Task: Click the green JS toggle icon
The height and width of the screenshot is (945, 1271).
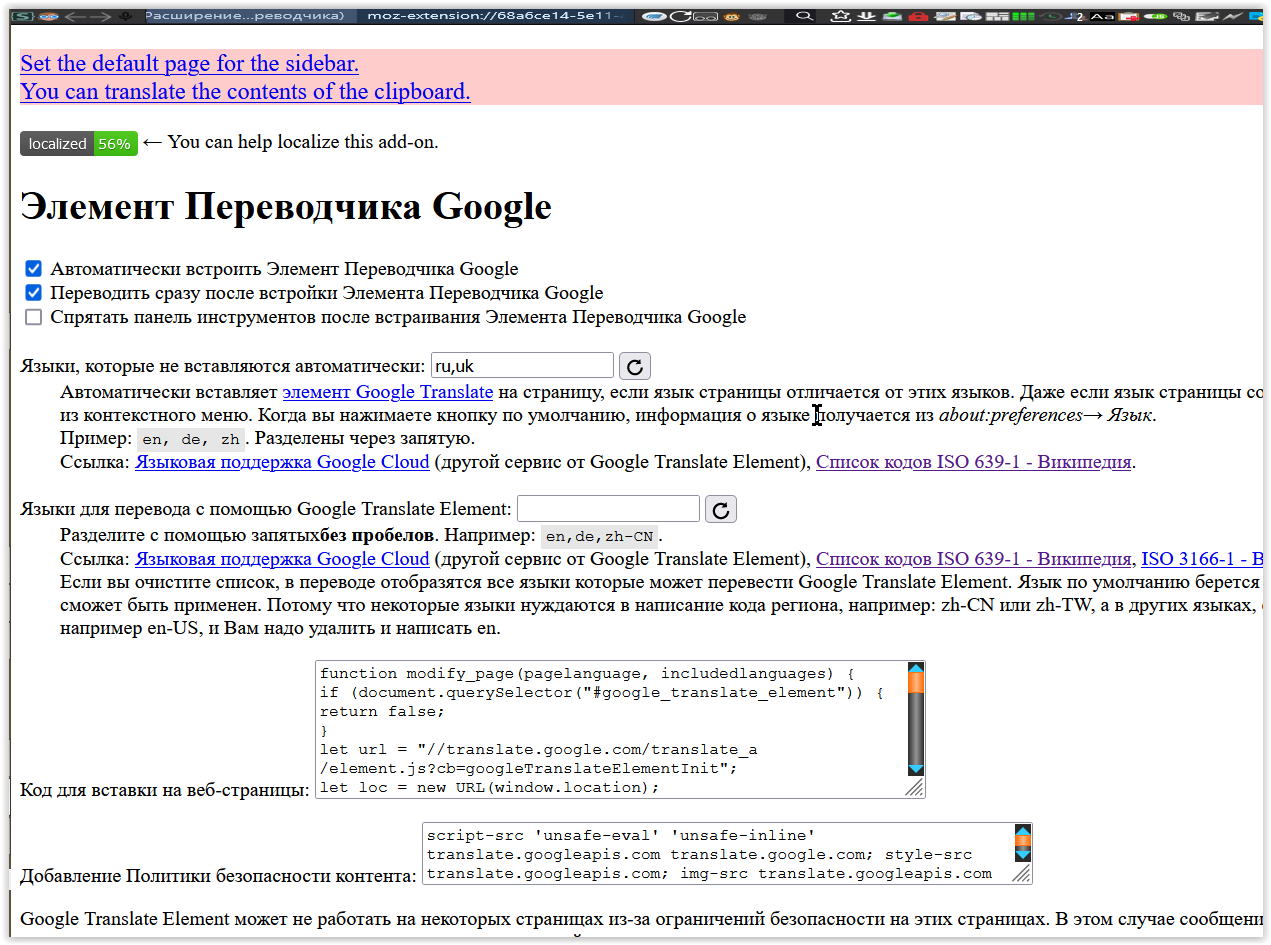Action: (1156, 16)
